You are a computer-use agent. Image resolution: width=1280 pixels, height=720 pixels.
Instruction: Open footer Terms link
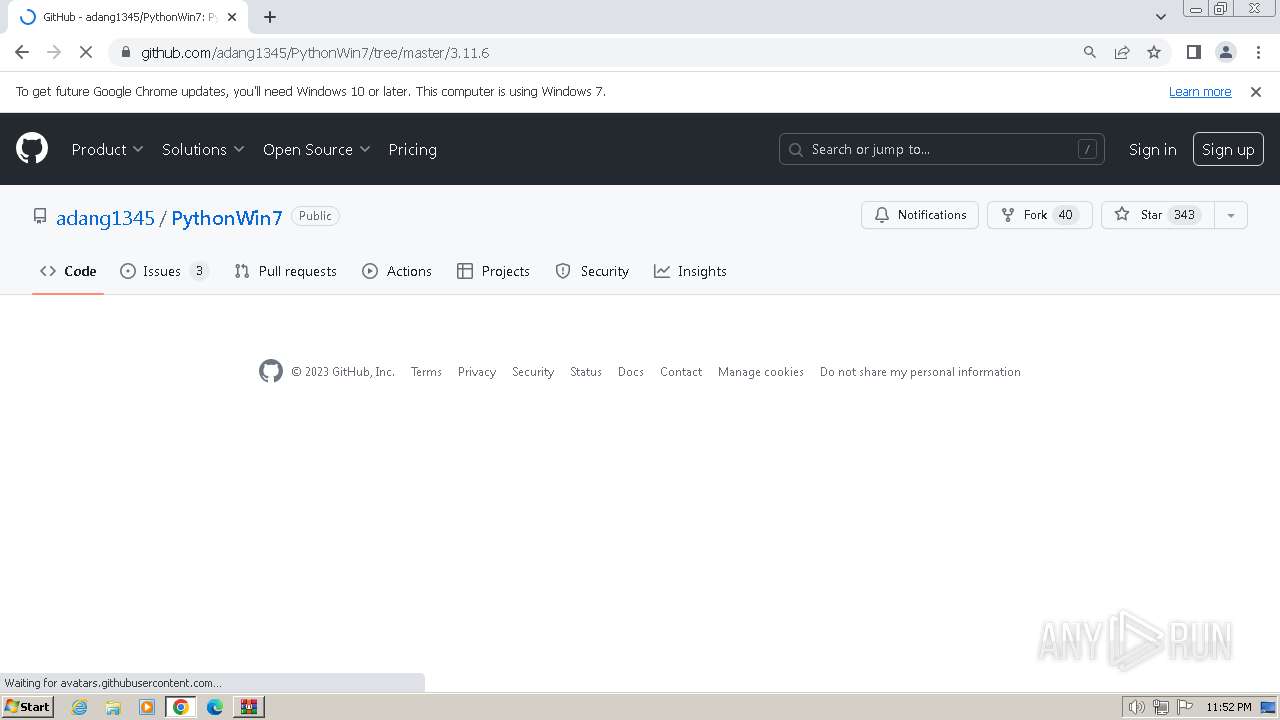point(426,372)
